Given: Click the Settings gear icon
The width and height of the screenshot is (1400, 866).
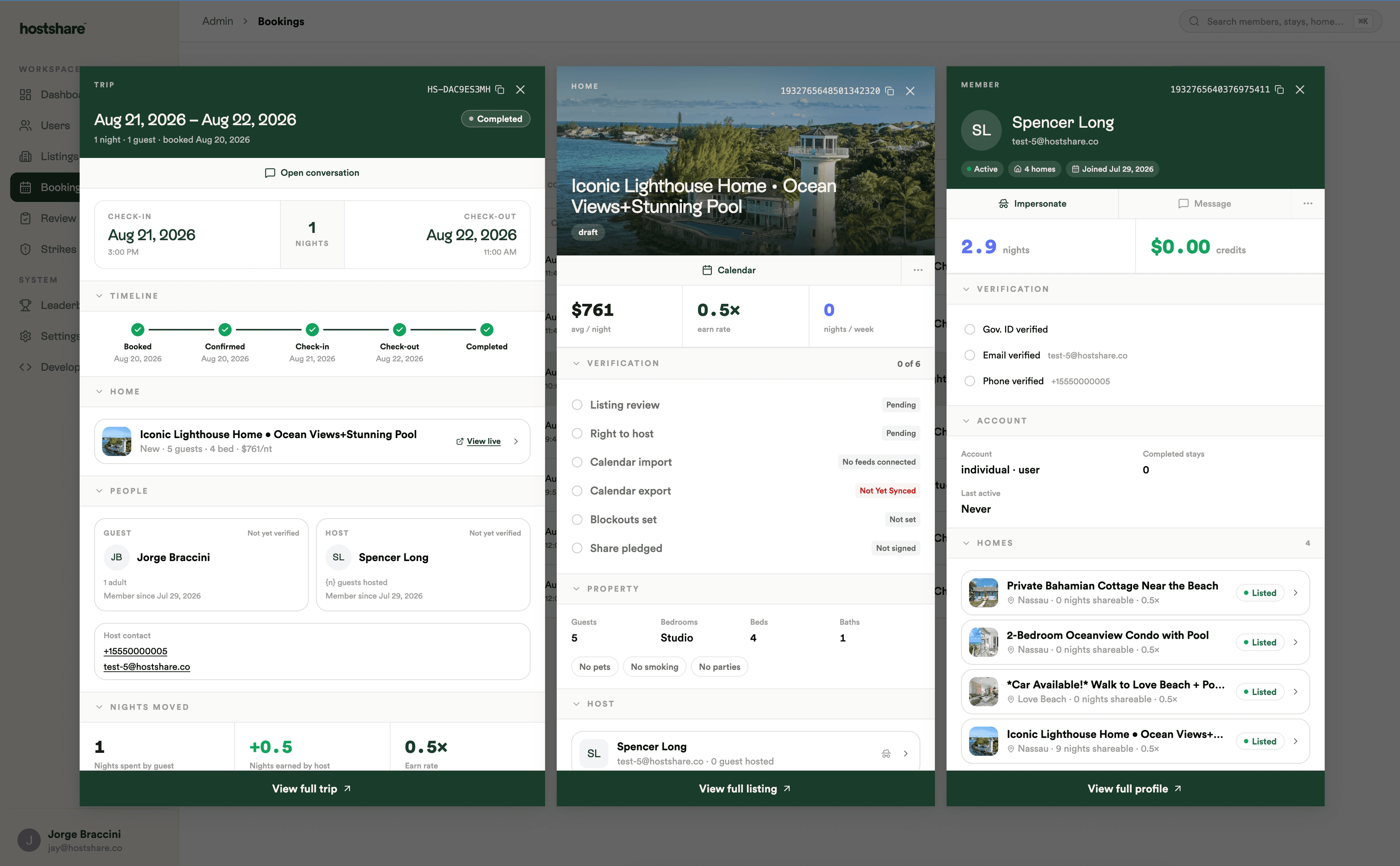Looking at the screenshot, I should point(25,336).
